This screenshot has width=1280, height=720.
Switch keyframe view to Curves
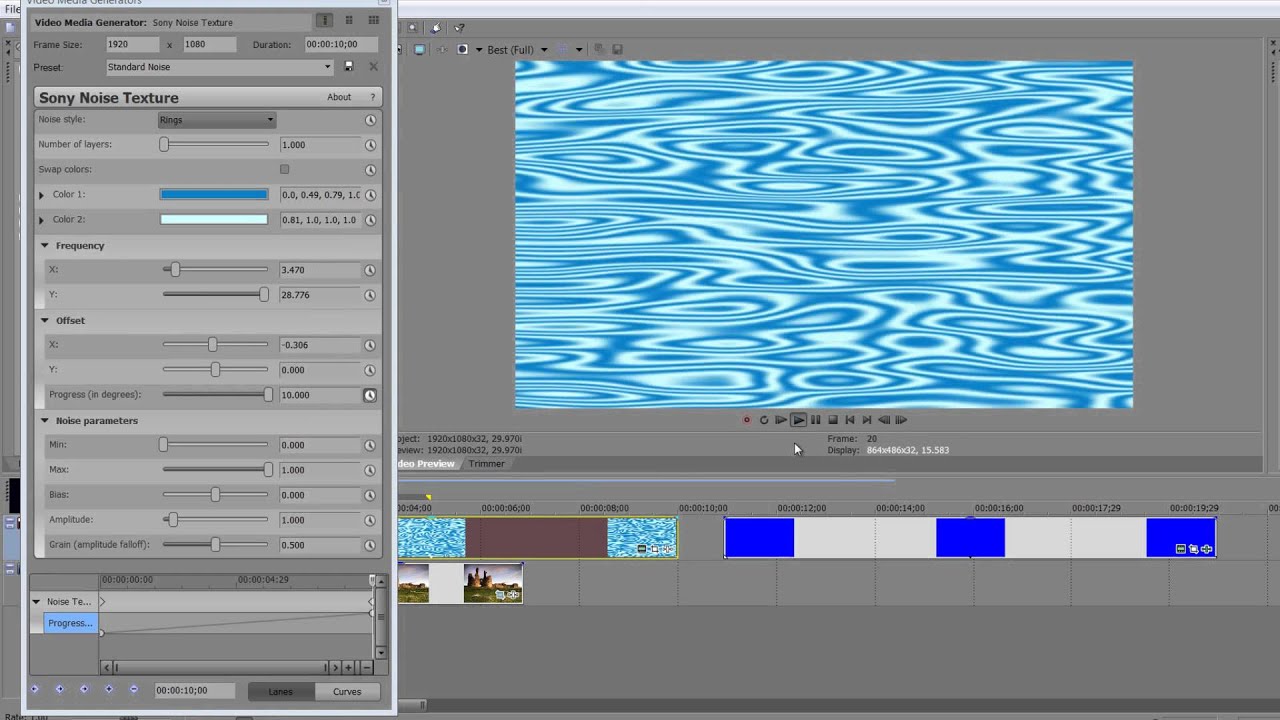(x=347, y=691)
